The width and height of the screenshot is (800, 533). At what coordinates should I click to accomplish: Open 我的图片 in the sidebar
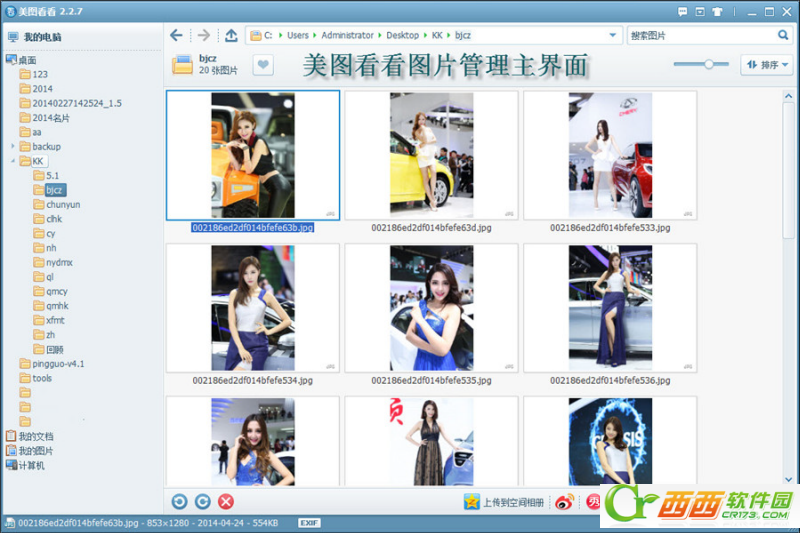35,451
